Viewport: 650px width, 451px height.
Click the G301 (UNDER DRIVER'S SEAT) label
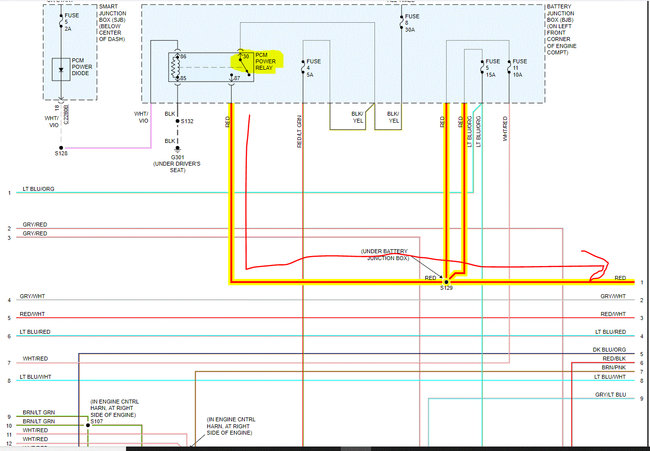coord(177,164)
